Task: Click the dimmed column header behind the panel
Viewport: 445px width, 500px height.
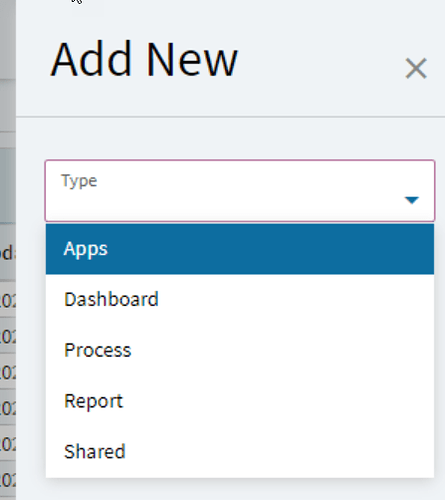Action: click(x=8, y=253)
